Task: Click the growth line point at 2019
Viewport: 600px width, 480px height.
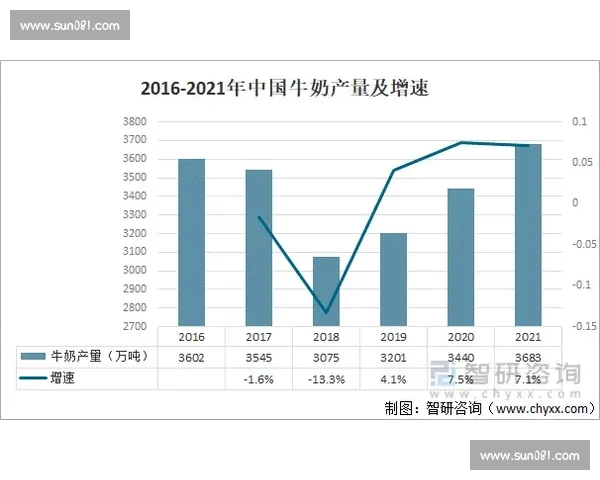Action: tap(393, 170)
